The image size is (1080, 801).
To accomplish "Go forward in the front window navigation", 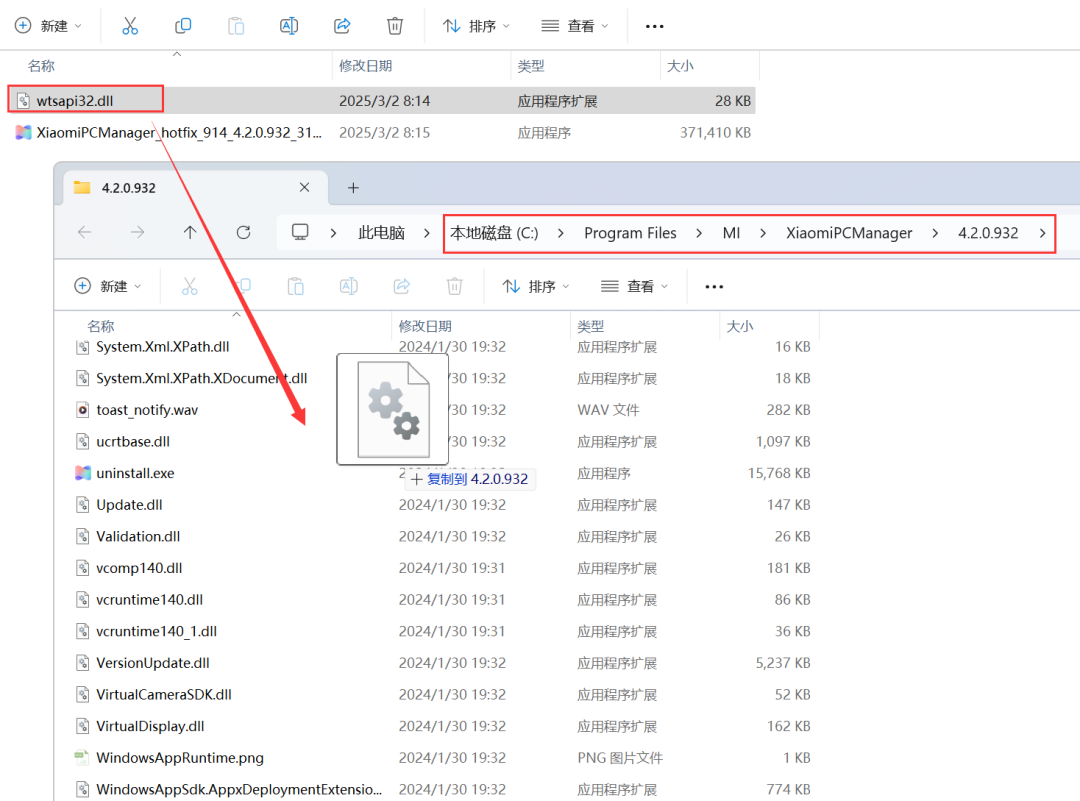I will pyautogui.click(x=138, y=233).
